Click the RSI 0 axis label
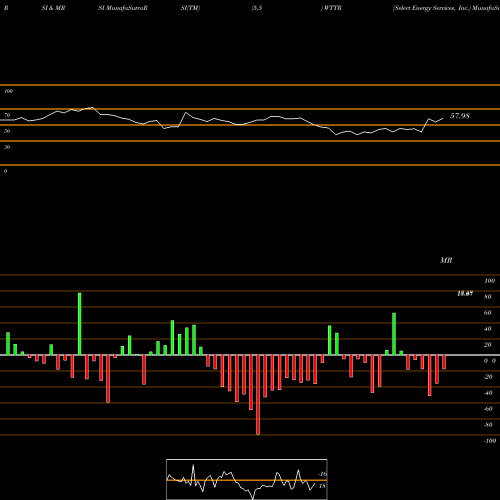Viewport: 500px width, 500px height. pyautogui.click(x=5, y=171)
